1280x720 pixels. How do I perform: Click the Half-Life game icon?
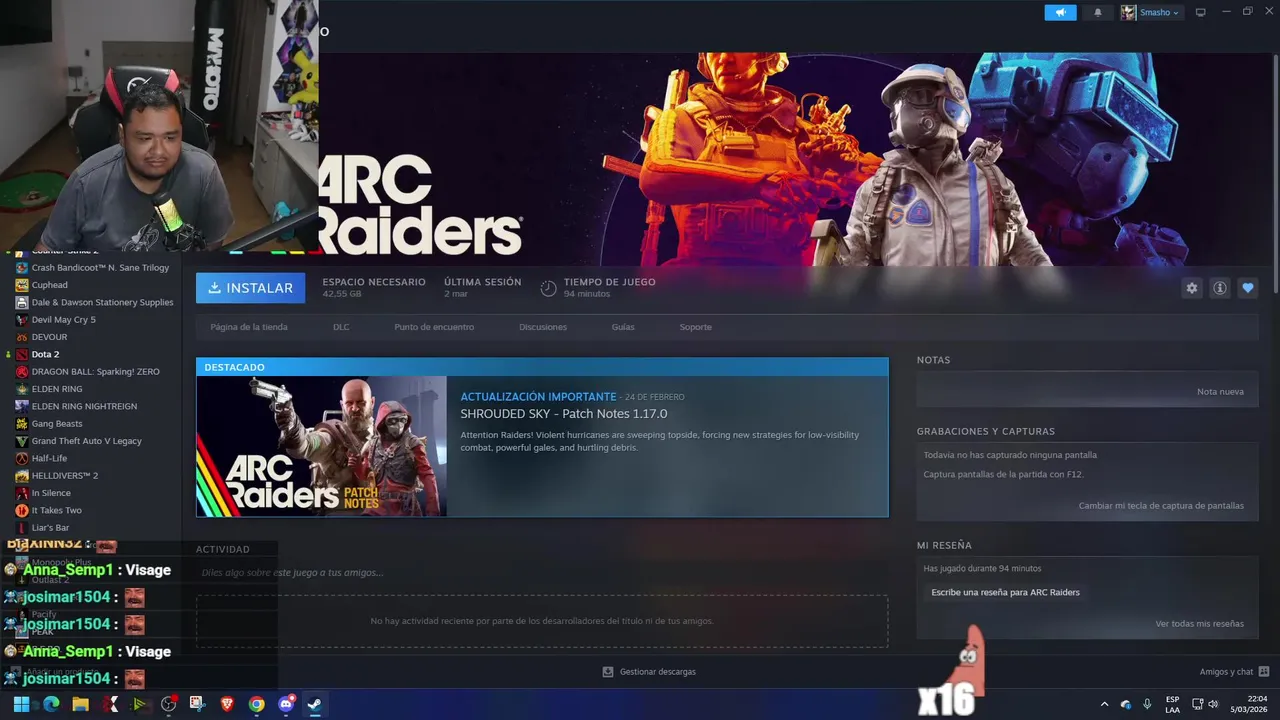click(22, 458)
